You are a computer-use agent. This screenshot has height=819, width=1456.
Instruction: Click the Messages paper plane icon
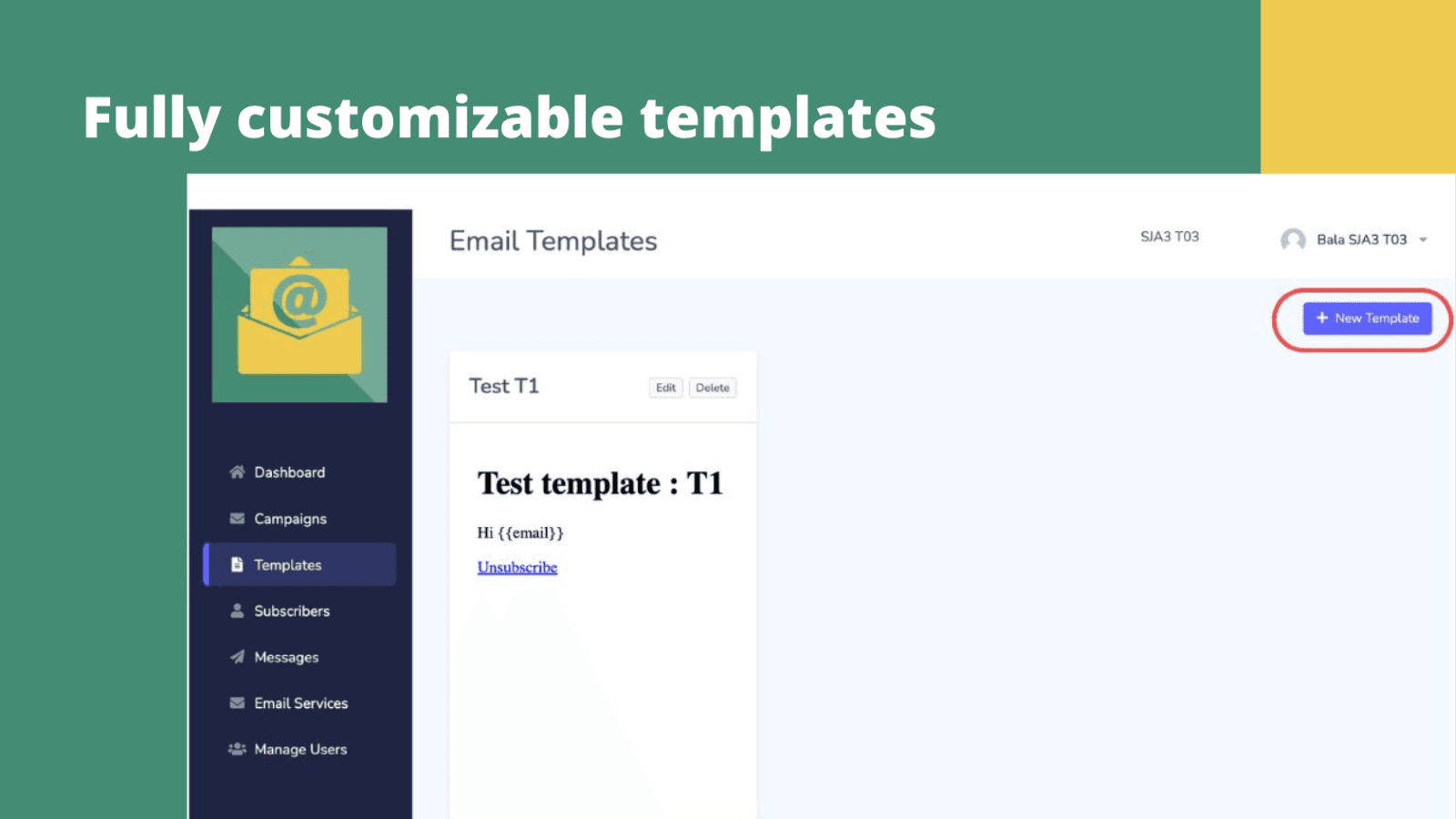238,657
